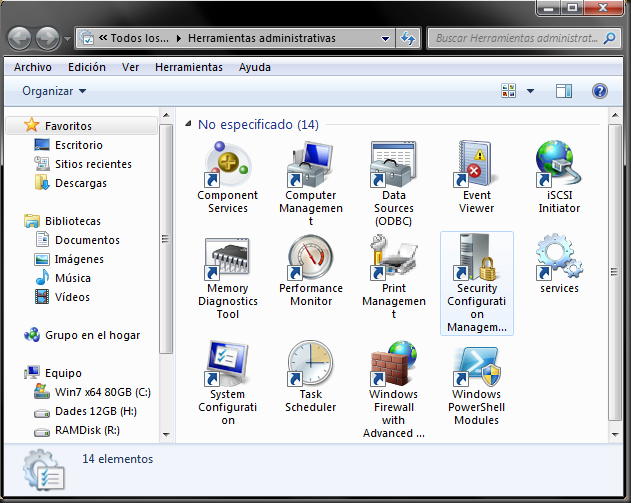Open view options dropdown arrow
Screen dimensions: 631x503
[x=530, y=91]
